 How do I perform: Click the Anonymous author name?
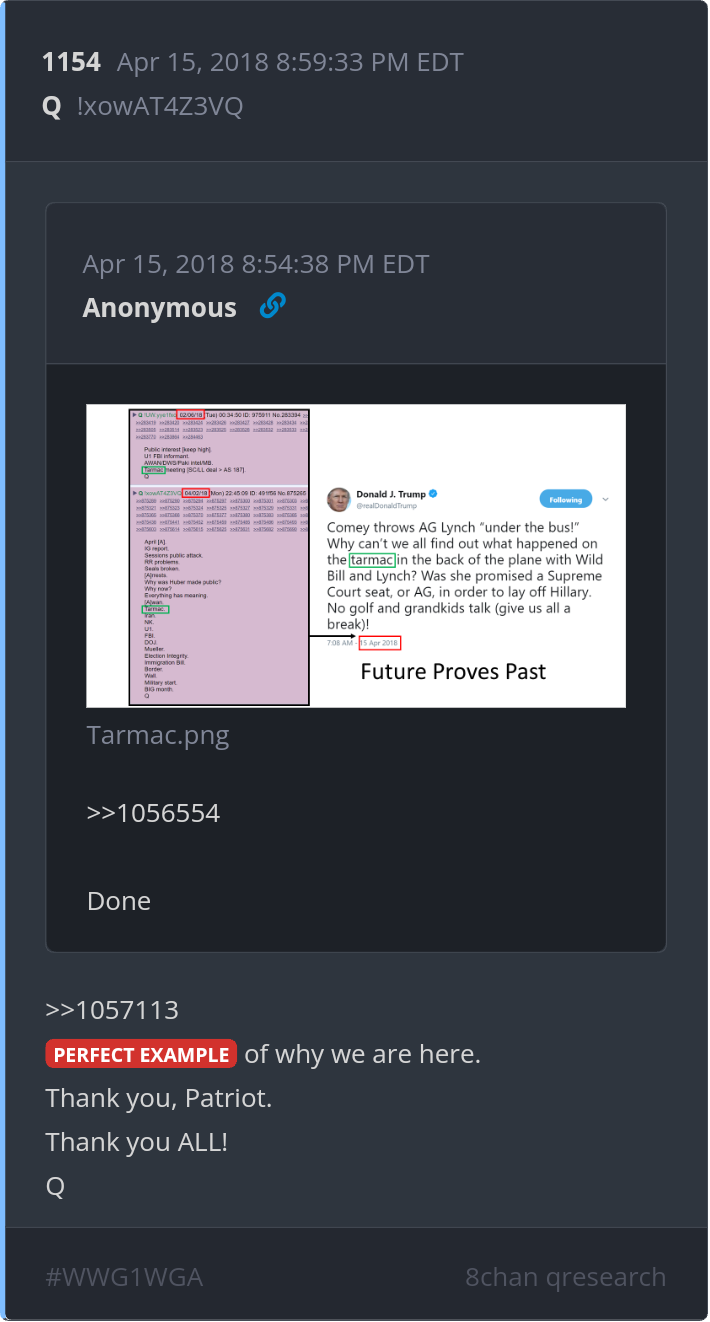point(160,307)
